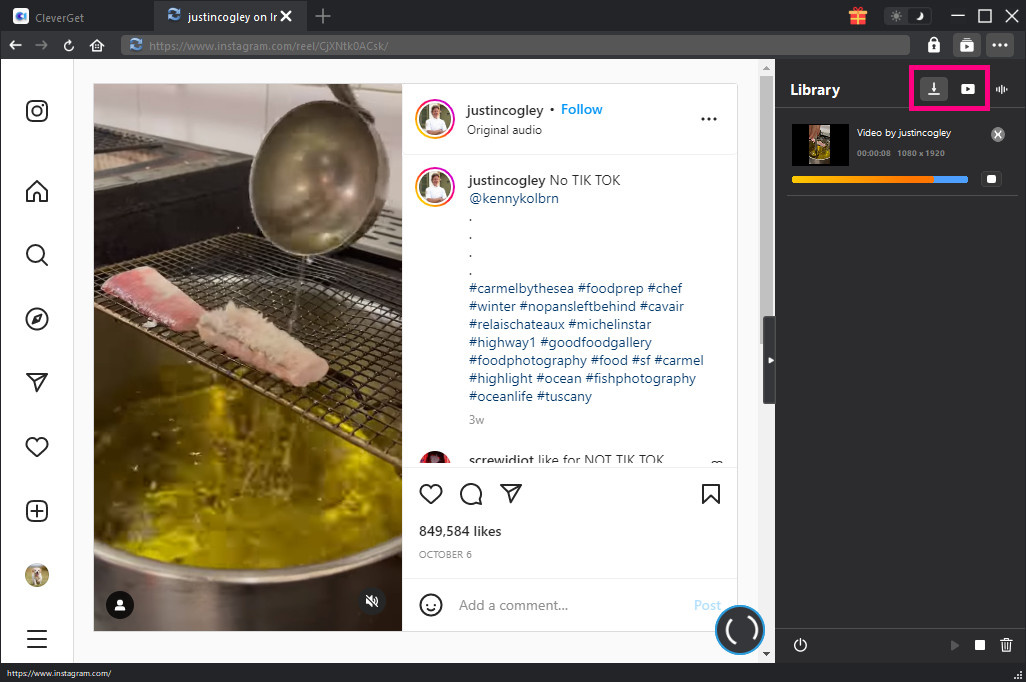Click the gift box promotion icon
The image size is (1026, 682).
pyautogui.click(x=857, y=16)
